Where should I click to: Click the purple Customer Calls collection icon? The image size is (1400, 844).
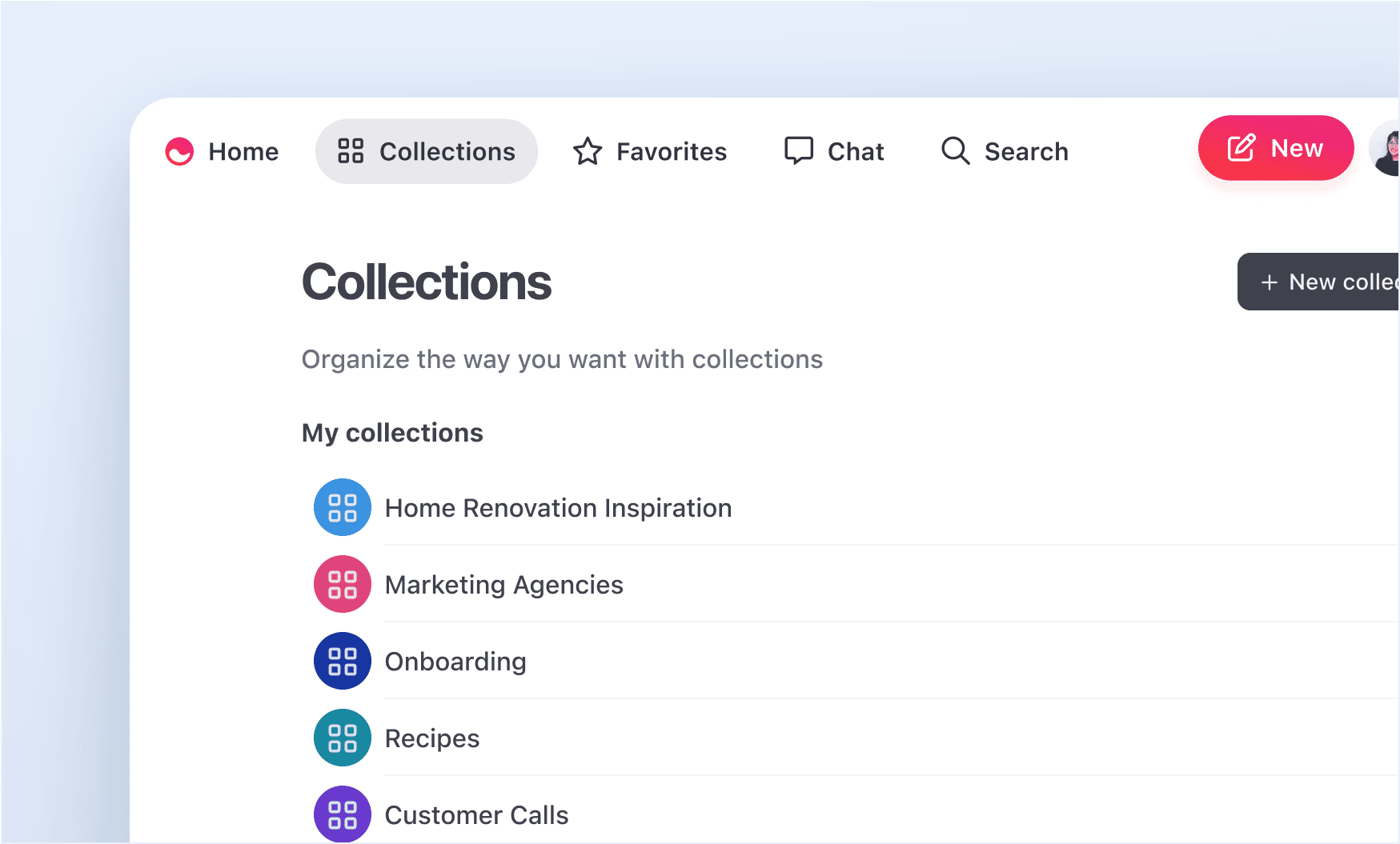[x=342, y=814]
